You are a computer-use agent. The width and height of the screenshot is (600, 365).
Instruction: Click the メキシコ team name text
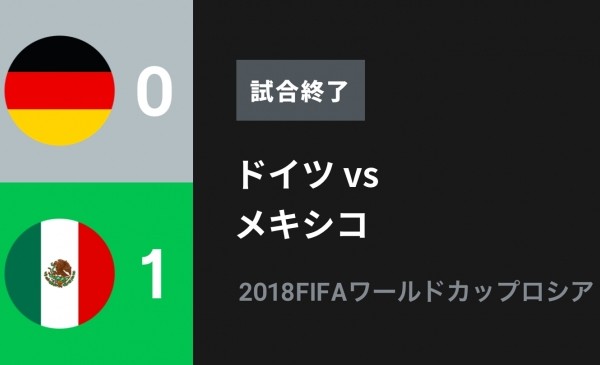coord(302,224)
